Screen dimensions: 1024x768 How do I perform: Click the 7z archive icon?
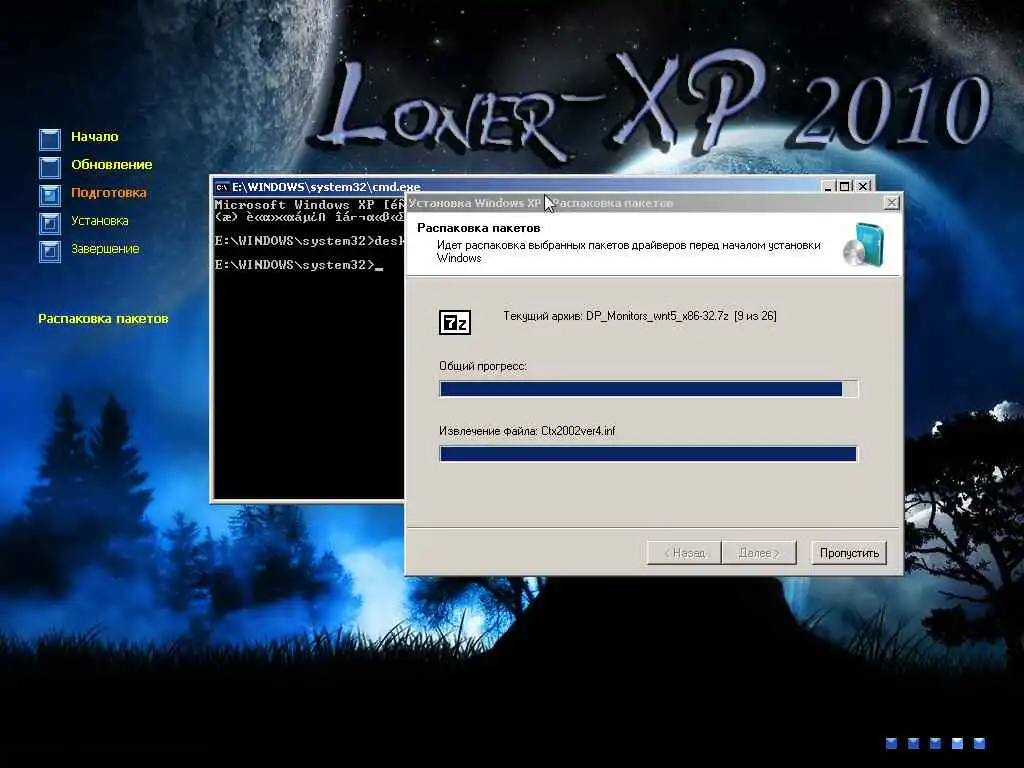[455, 322]
